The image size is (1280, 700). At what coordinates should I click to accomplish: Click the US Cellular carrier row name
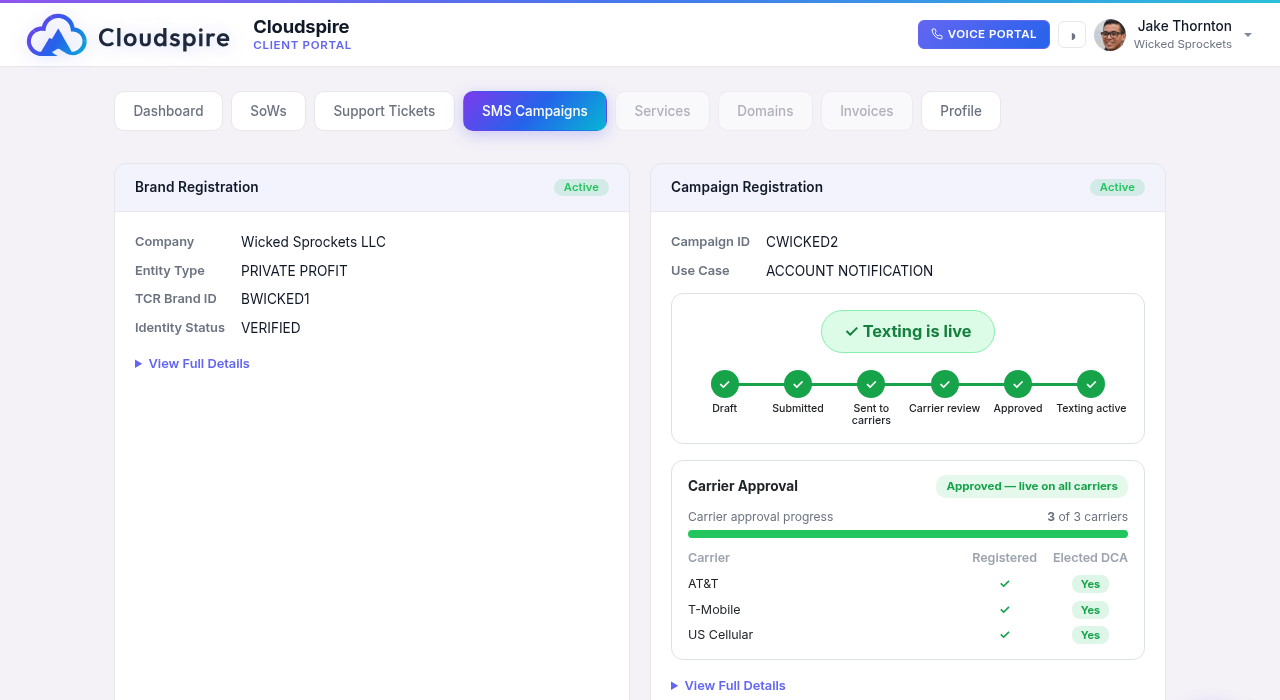pyautogui.click(x=720, y=635)
